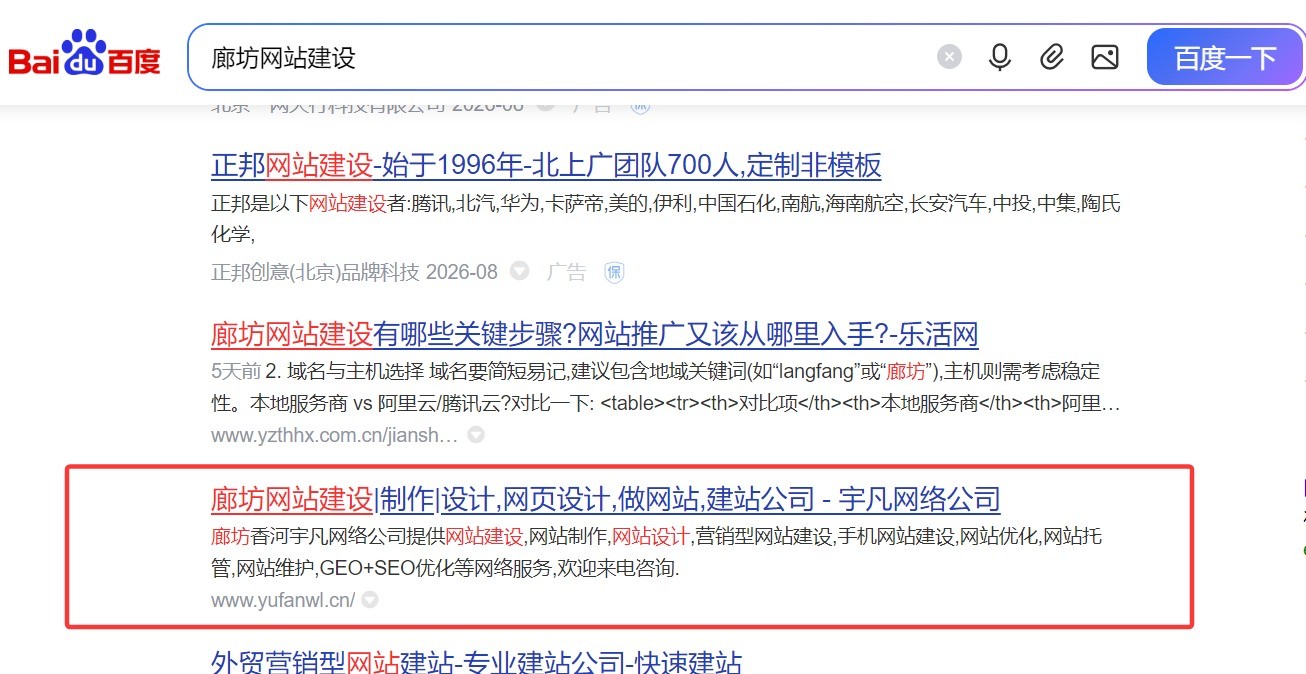The image size is (1306, 674).
Task: Open the 正邦网站建设 result title
Action: tap(546, 165)
